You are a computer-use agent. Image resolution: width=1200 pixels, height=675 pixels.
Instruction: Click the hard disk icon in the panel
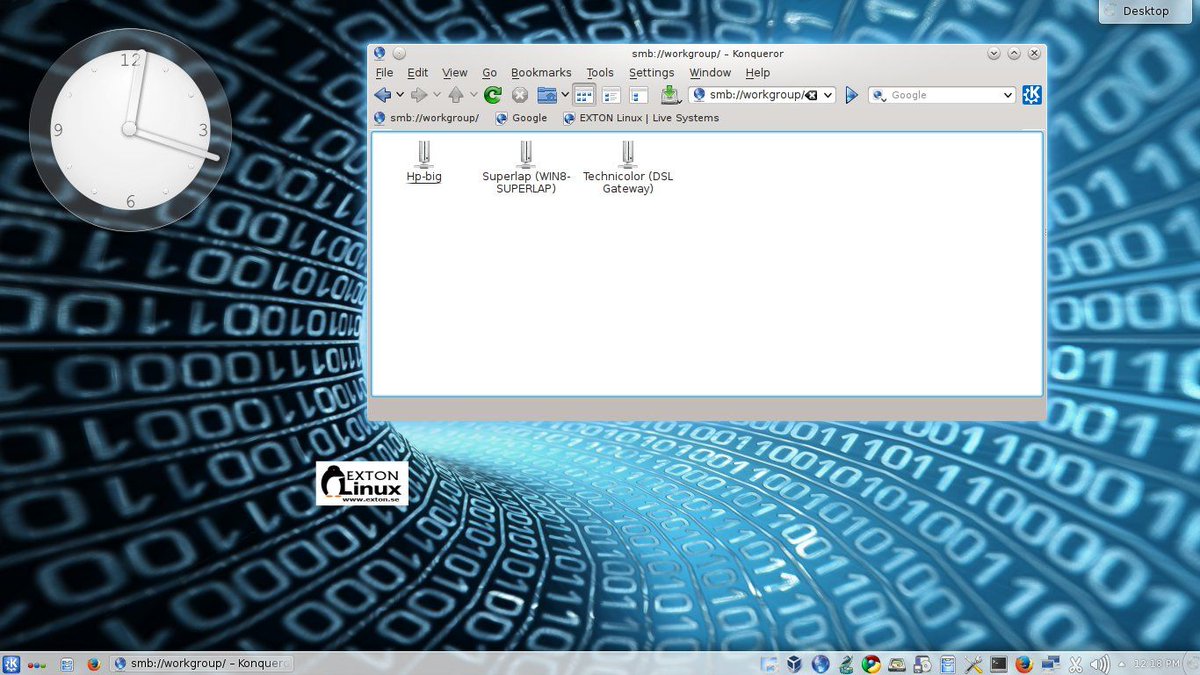(x=897, y=663)
